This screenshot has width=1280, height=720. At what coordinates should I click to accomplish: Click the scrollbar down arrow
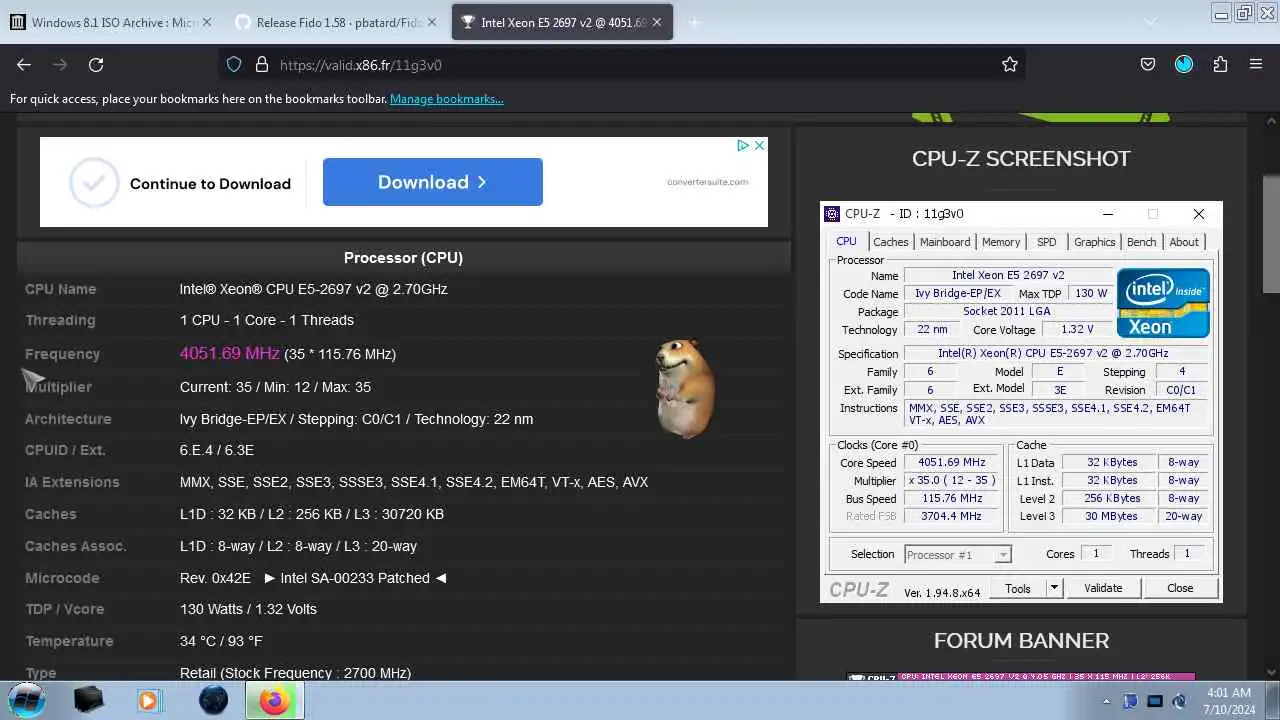click(1271, 672)
